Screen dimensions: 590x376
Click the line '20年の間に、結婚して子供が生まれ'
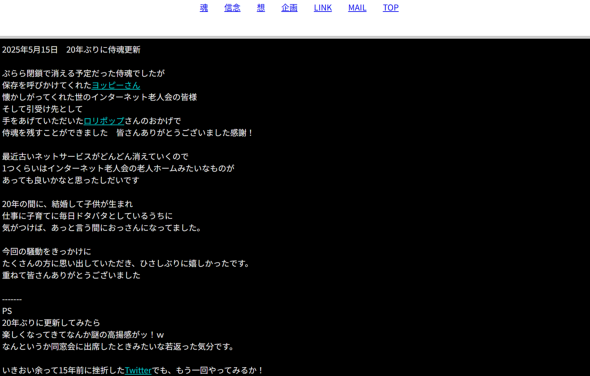click(67, 204)
